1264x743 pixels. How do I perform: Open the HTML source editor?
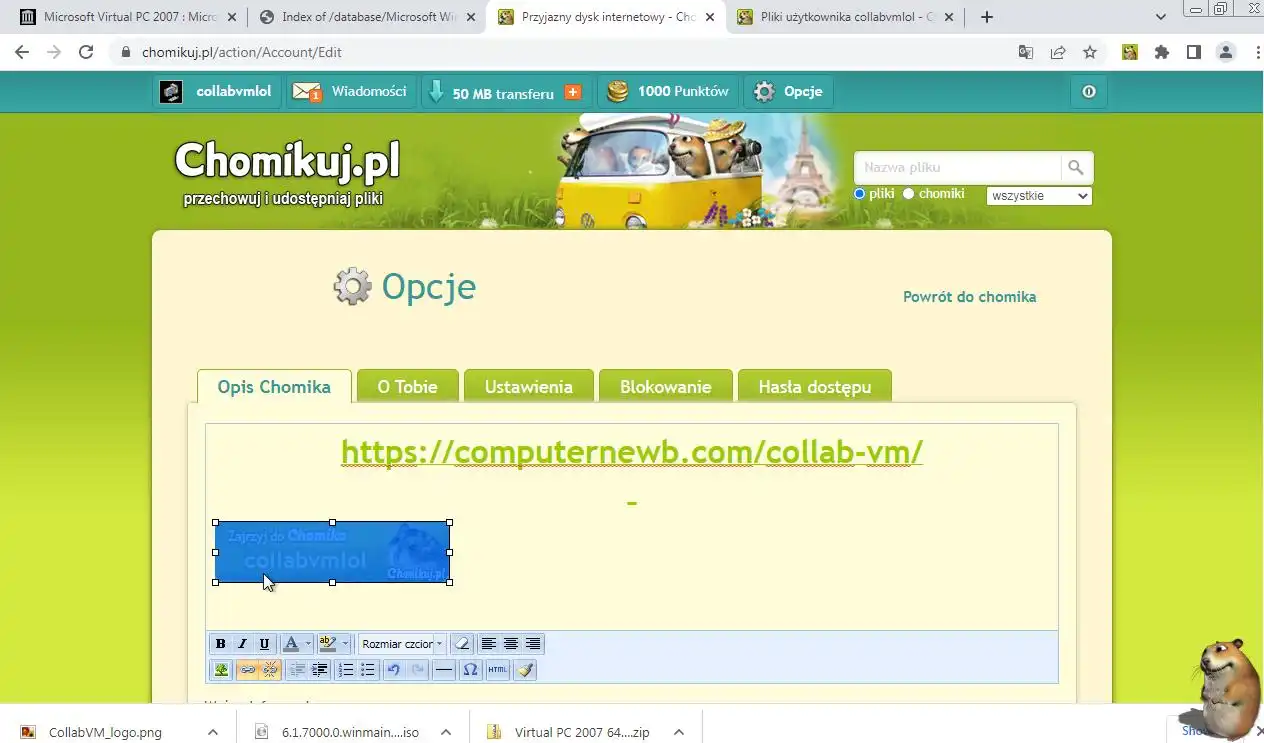tap(498, 670)
